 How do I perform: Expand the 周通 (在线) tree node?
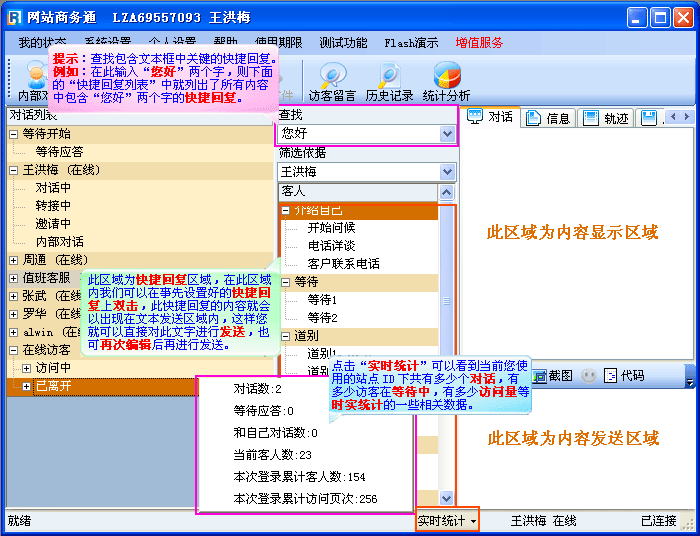[14, 260]
